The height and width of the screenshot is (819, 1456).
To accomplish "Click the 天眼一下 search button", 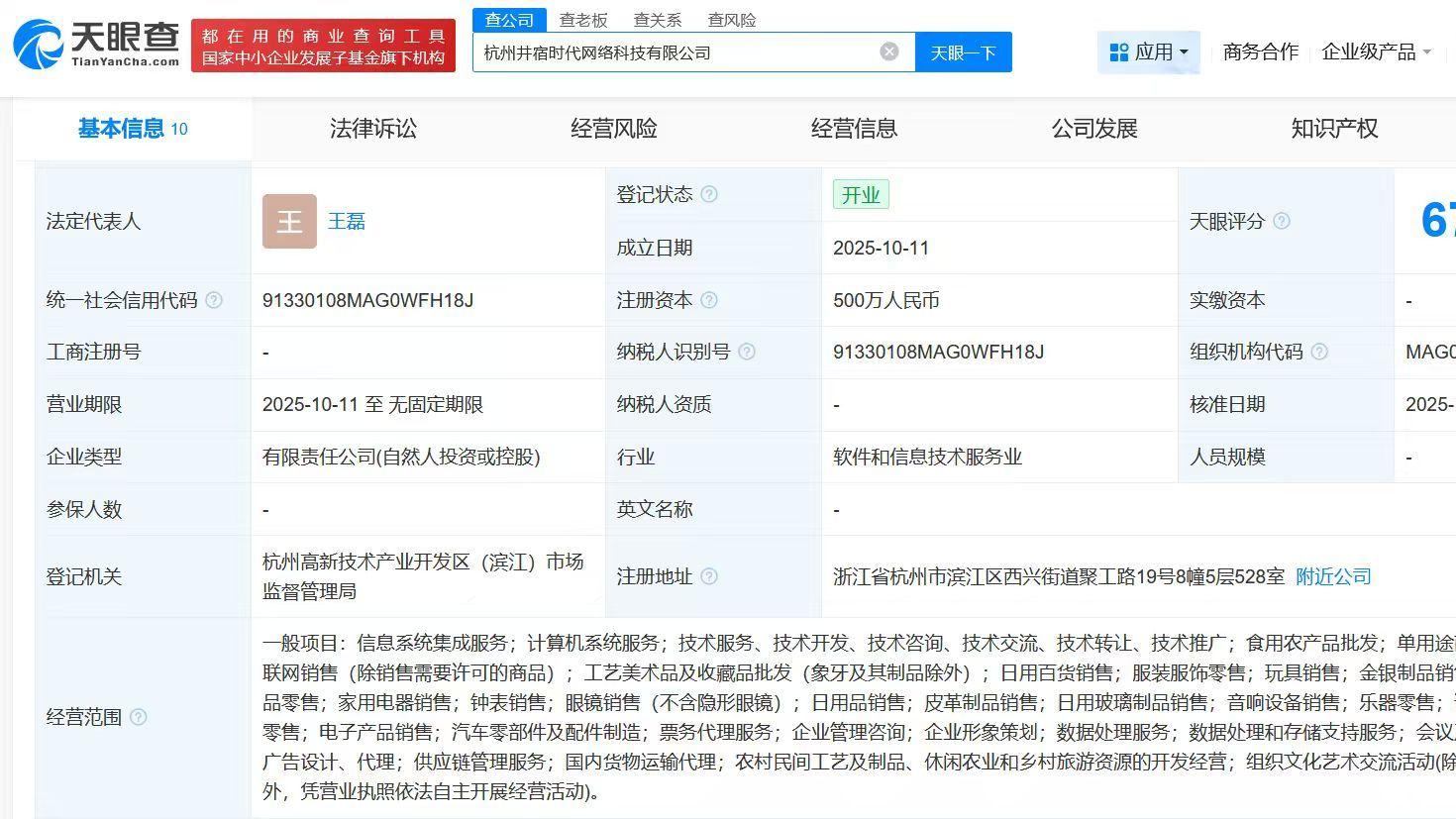I will click(x=963, y=52).
